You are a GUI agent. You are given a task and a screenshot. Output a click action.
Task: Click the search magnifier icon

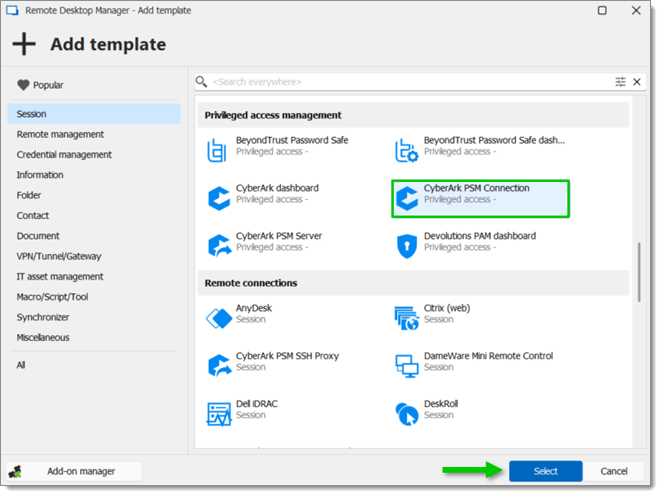(x=202, y=81)
